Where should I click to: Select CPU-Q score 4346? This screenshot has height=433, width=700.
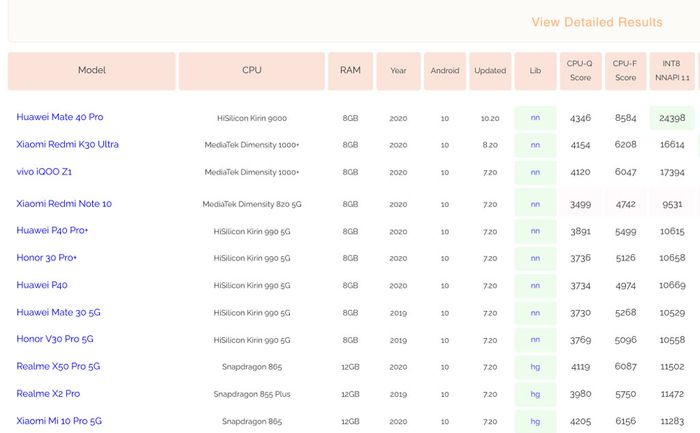(x=580, y=118)
